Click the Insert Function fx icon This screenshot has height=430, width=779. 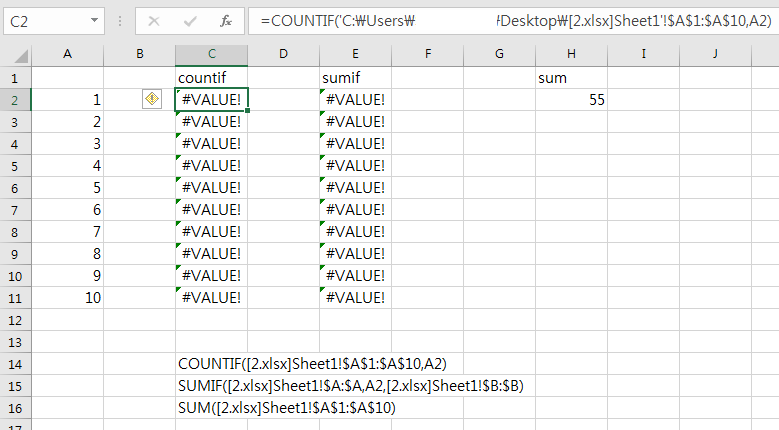[x=226, y=21]
